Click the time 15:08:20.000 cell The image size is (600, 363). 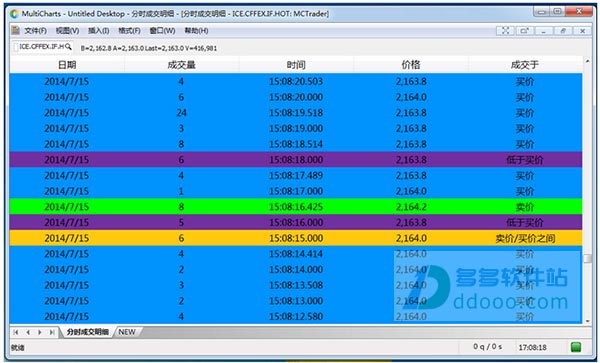(x=296, y=97)
